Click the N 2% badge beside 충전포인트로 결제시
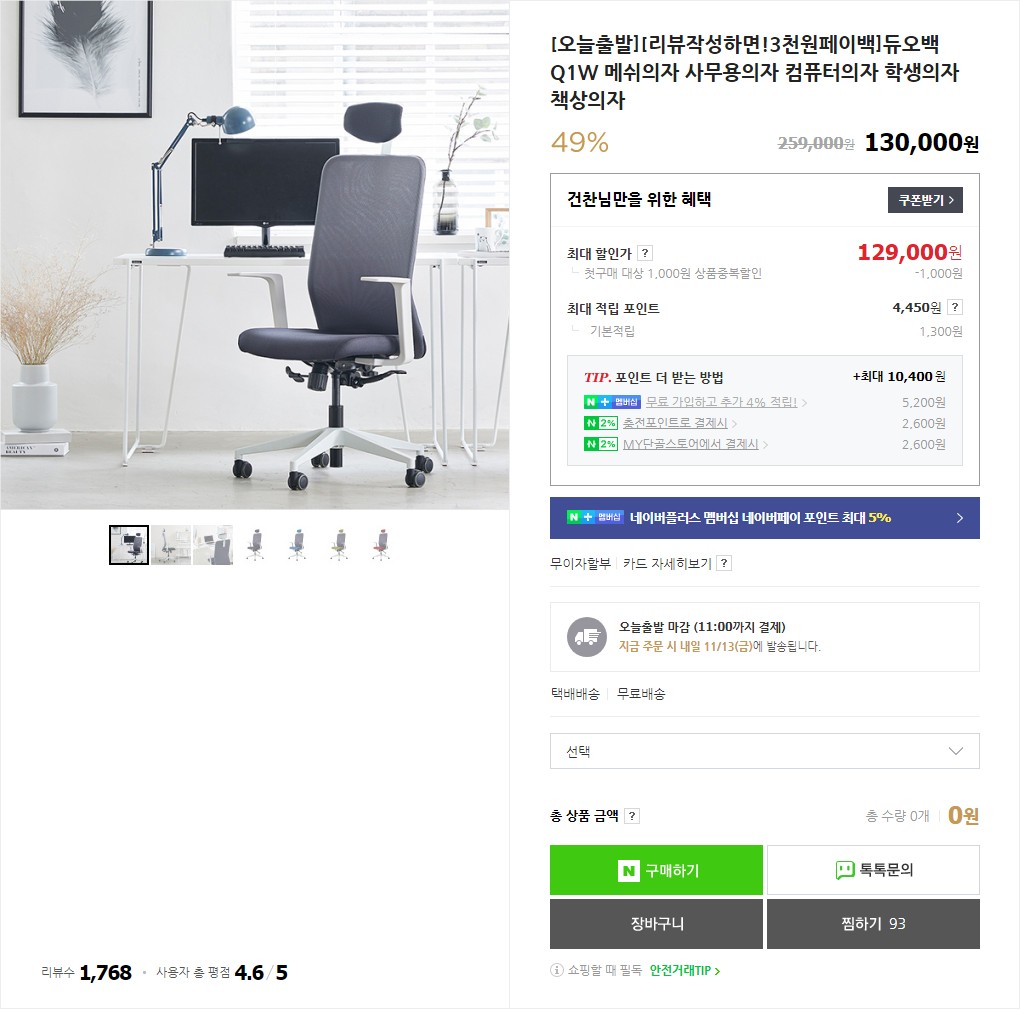This screenshot has height=1009, width=1020. pyautogui.click(x=600, y=423)
